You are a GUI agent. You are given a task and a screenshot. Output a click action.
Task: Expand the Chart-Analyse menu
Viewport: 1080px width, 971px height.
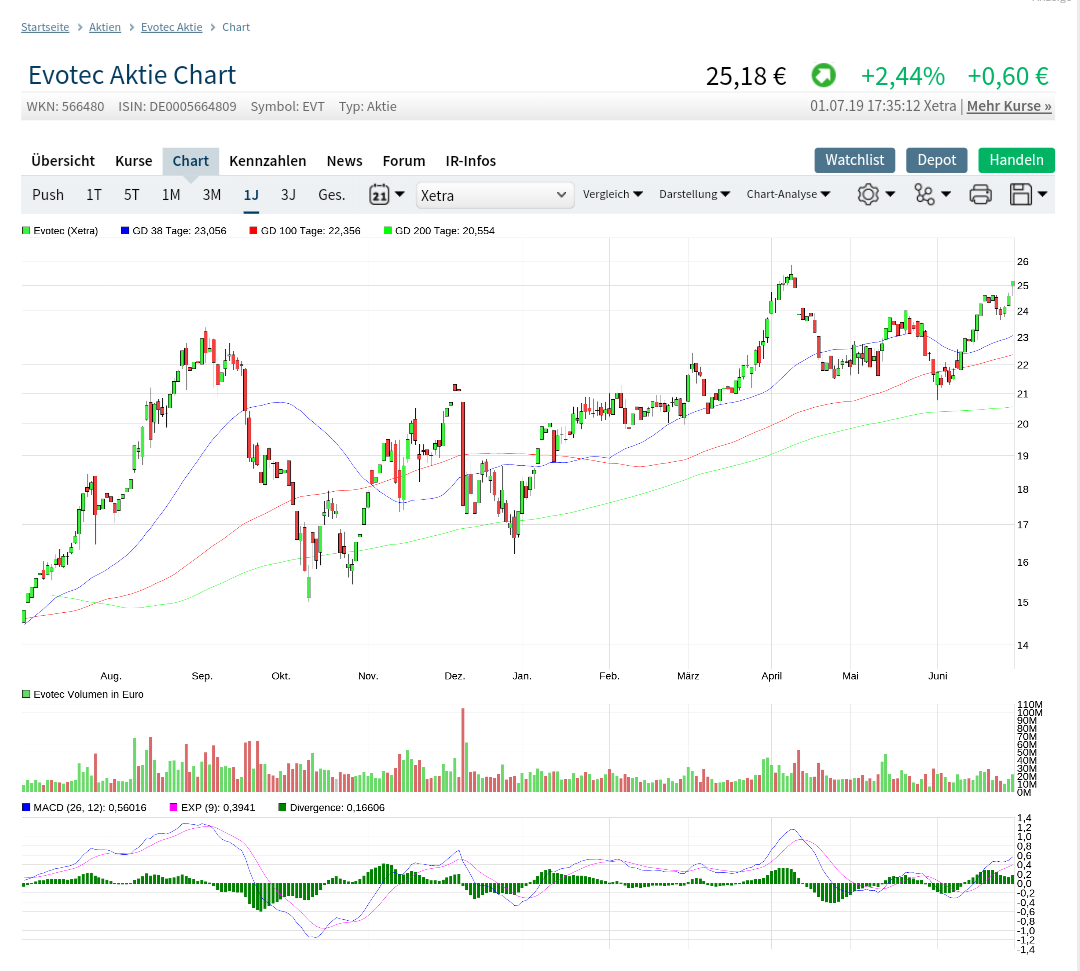[788, 194]
